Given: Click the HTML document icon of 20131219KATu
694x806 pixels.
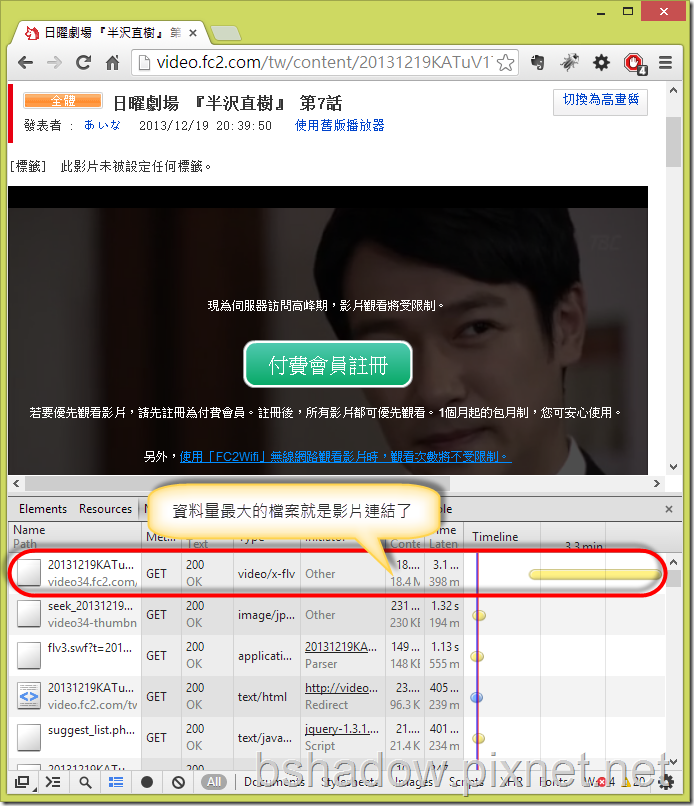Looking at the screenshot, I should point(29,697).
